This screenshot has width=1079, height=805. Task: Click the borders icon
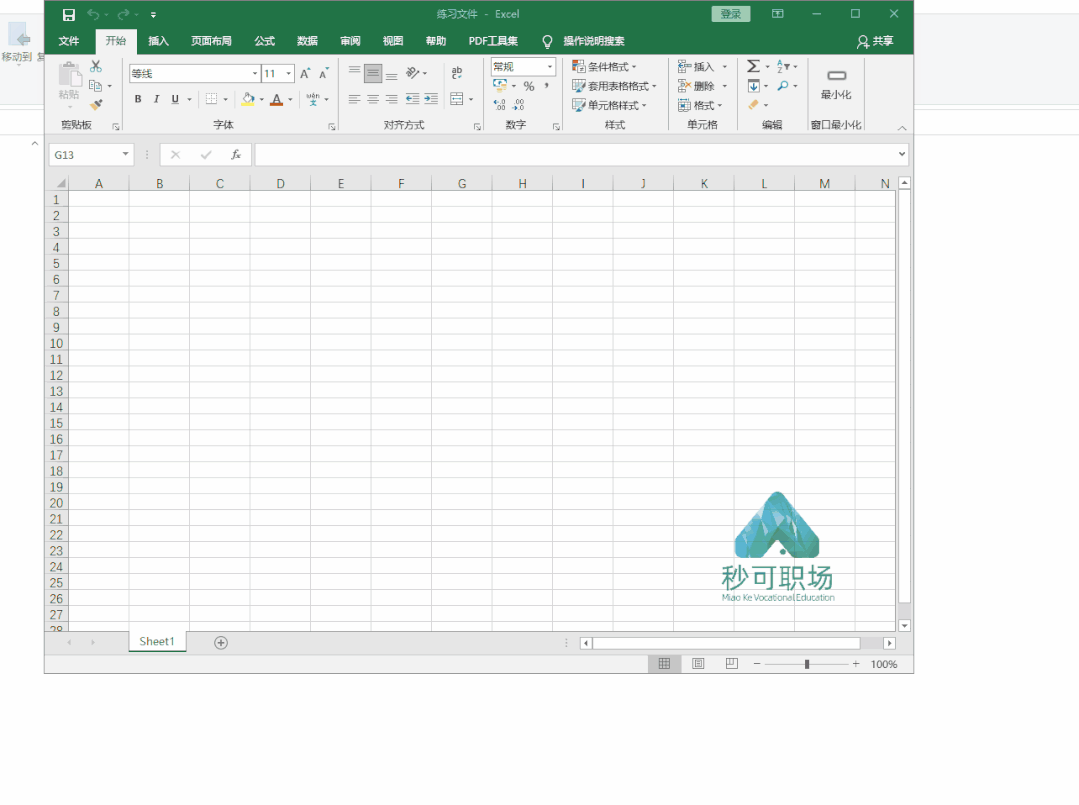211,99
